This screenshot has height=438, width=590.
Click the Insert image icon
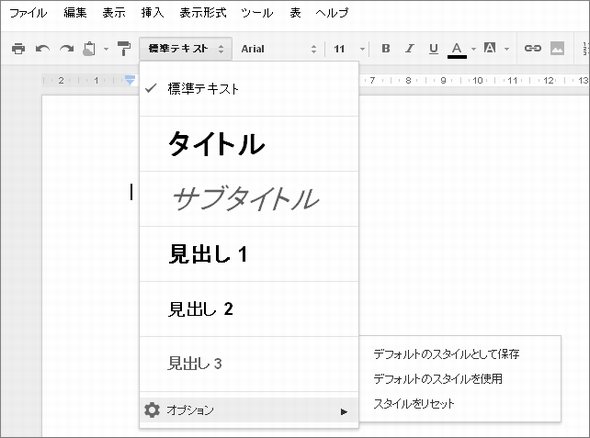[557, 48]
